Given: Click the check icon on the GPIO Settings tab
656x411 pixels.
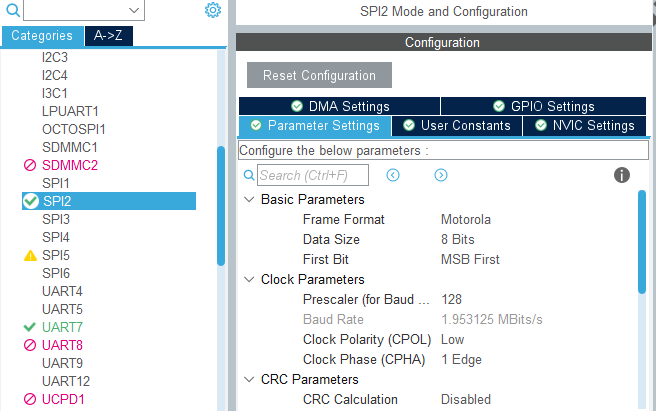Looking at the screenshot, I should point(499,106).
